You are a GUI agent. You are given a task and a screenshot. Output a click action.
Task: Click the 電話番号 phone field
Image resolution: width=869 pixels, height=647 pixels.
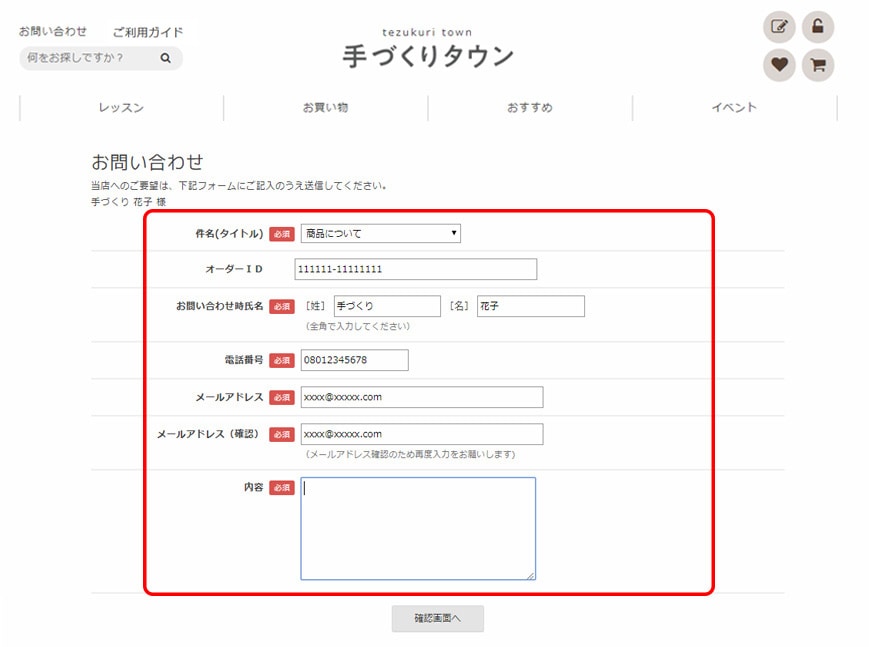pos(355,360)
